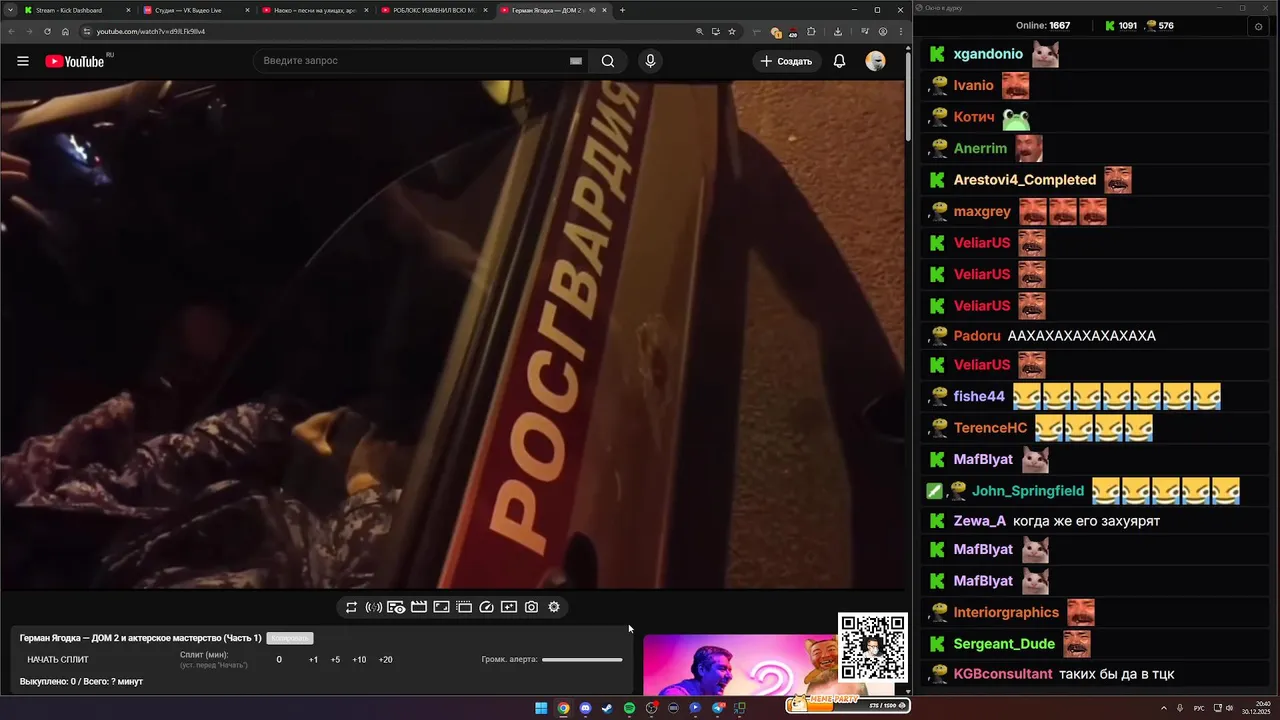Open Steam from the taskbar
1280x720 pixels.
pos(607,708)
